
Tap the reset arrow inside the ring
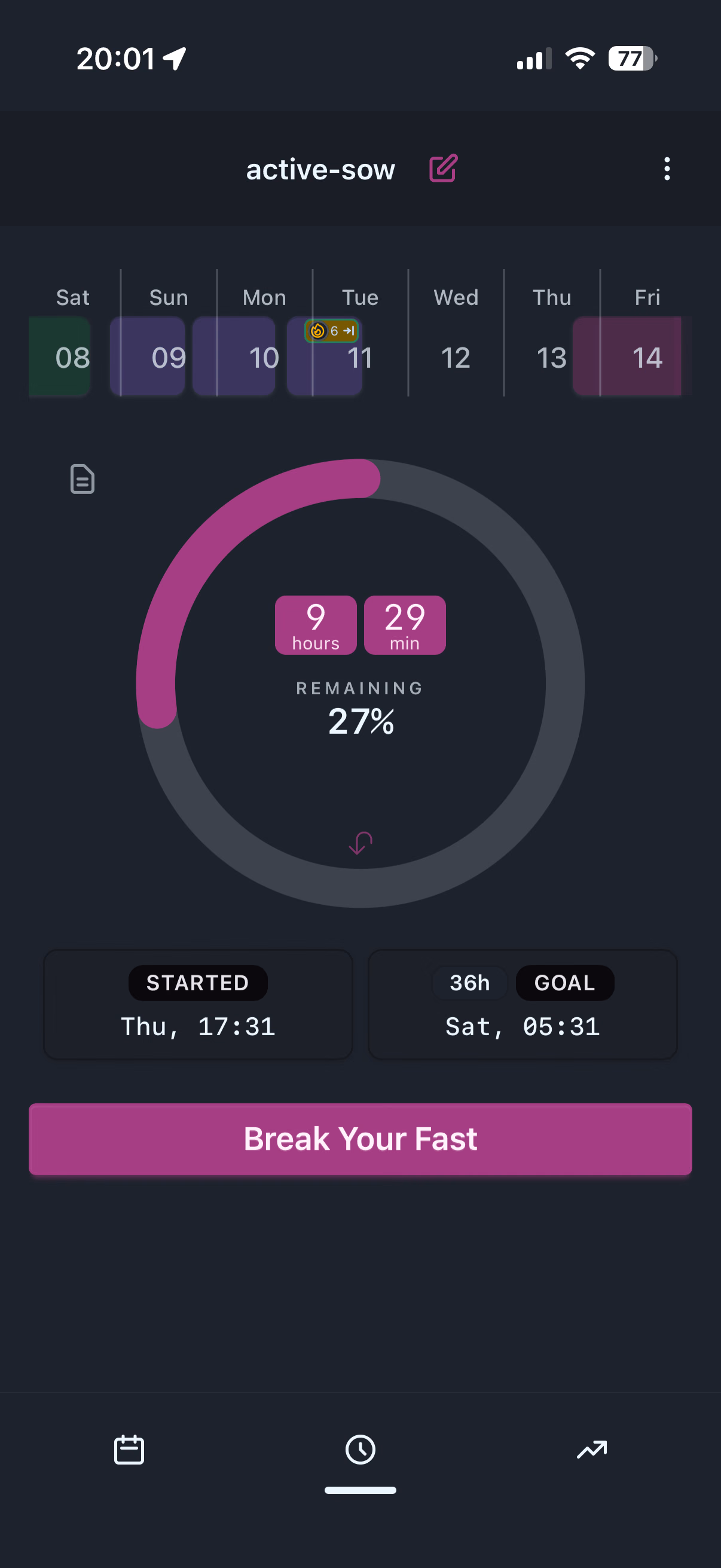360,843
